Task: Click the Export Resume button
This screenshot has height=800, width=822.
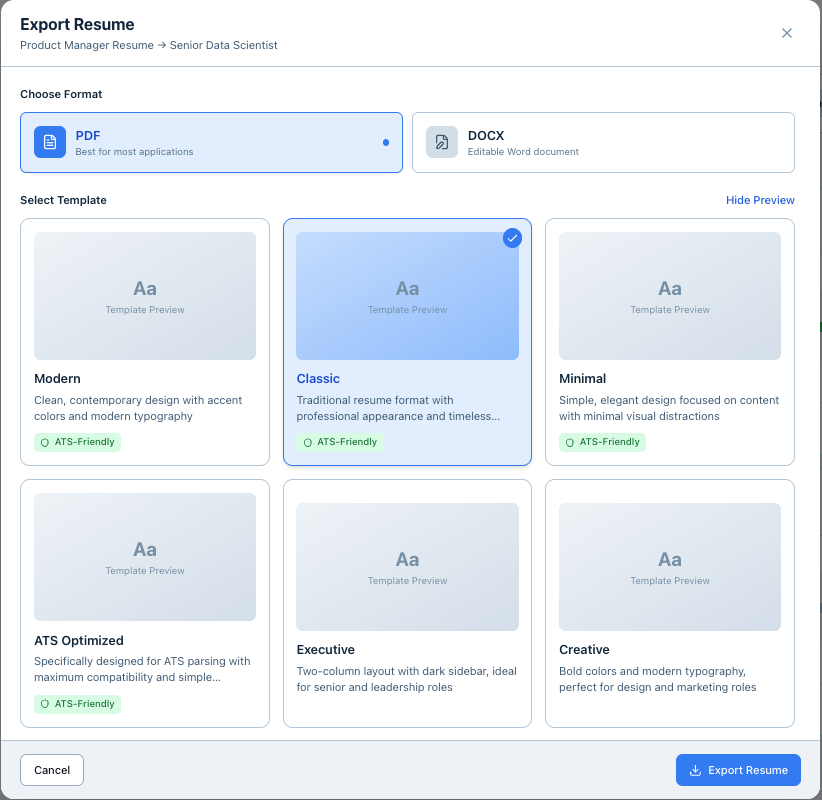Action: (x=738, y=770)
